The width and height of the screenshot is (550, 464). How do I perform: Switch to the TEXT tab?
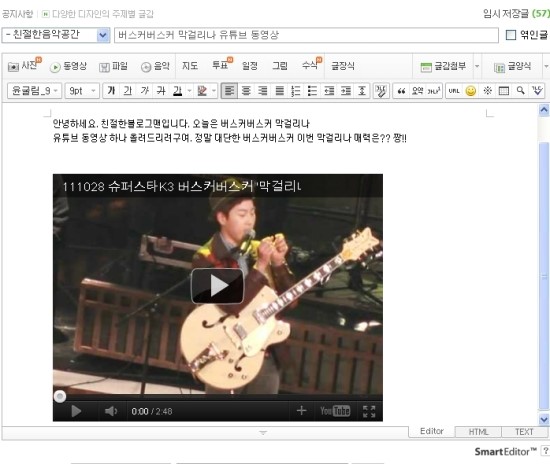point(524,432)
